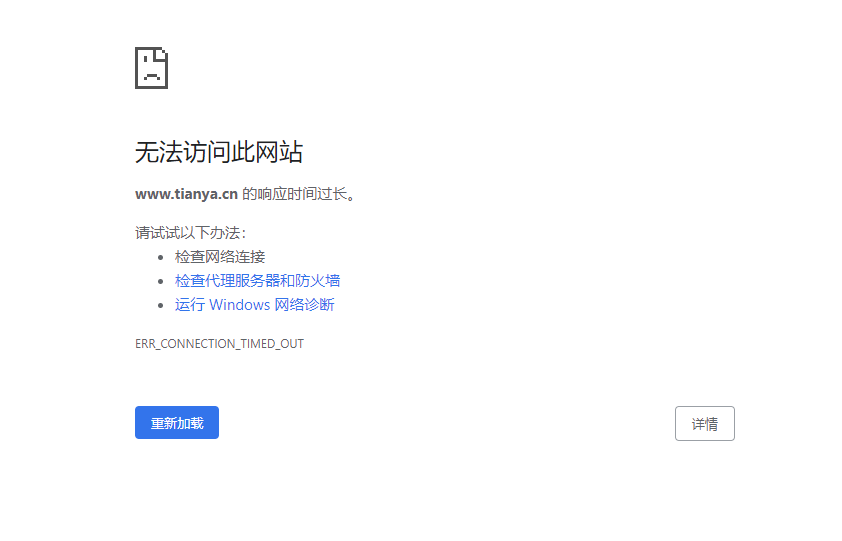The image size is (842, 541).
Task: Click the www.tianya.cn domain text
Action: point(186,194)
